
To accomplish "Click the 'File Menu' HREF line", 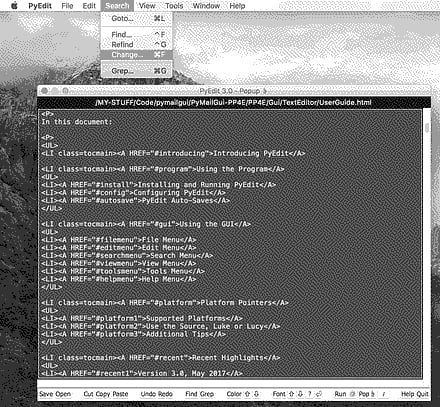I will pos(119,240).
